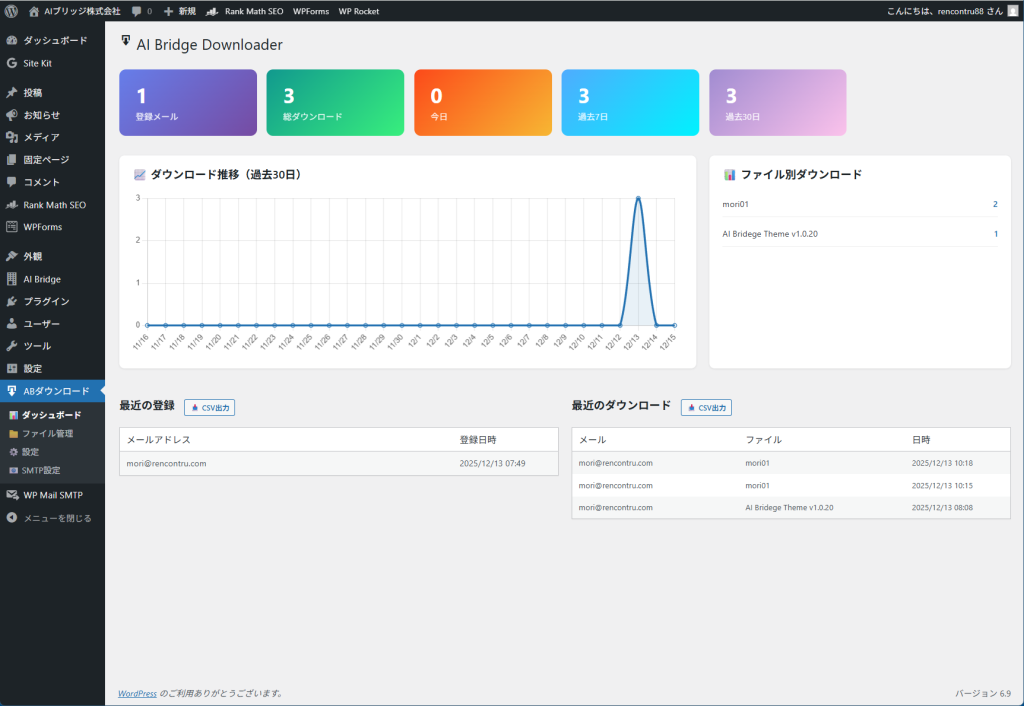Export recent downloads with CSV出力 button

(706, 408)
